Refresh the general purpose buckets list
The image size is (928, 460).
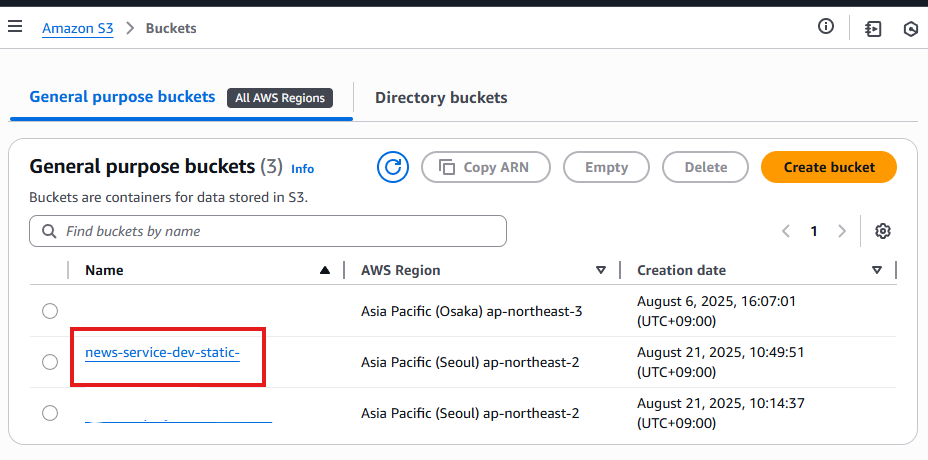pyautogui.click(x=393, y=167)
